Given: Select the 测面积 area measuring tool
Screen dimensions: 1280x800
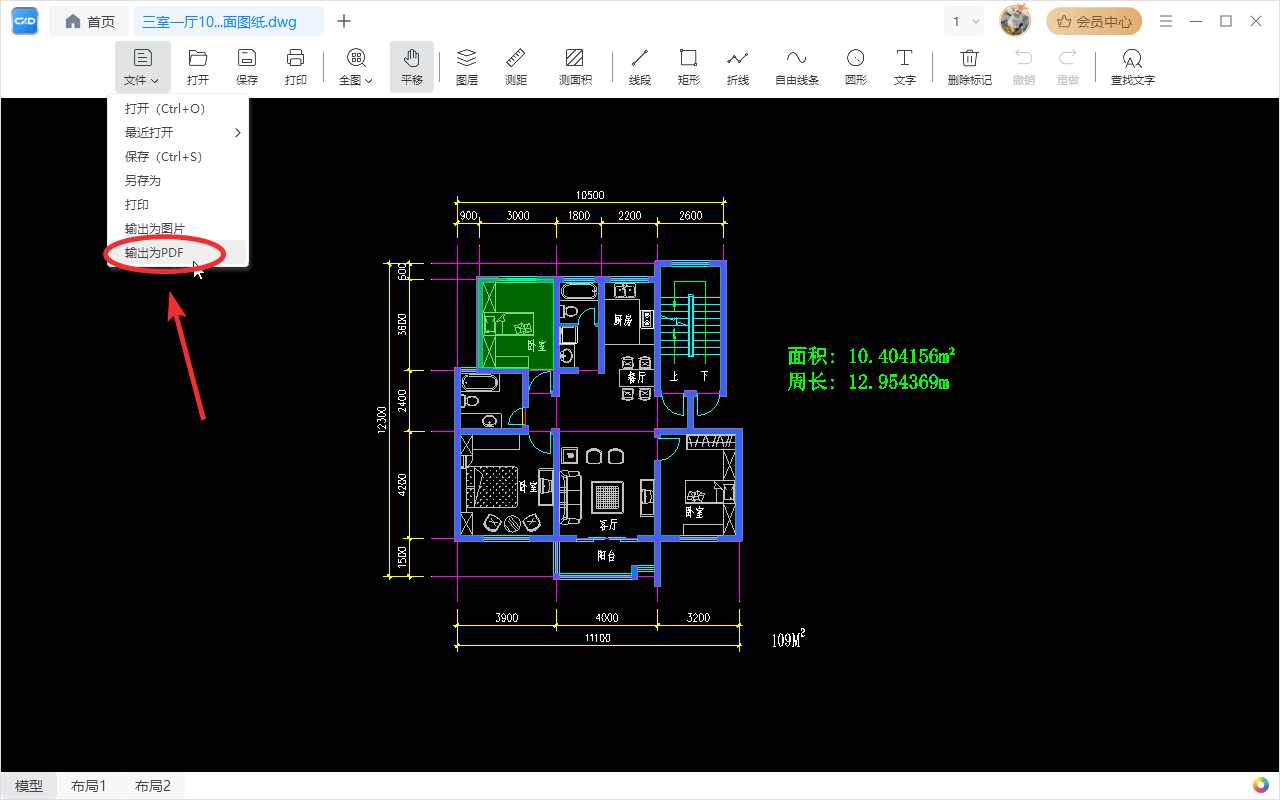Looking at the screenshot, I should [x=575, y=67].
